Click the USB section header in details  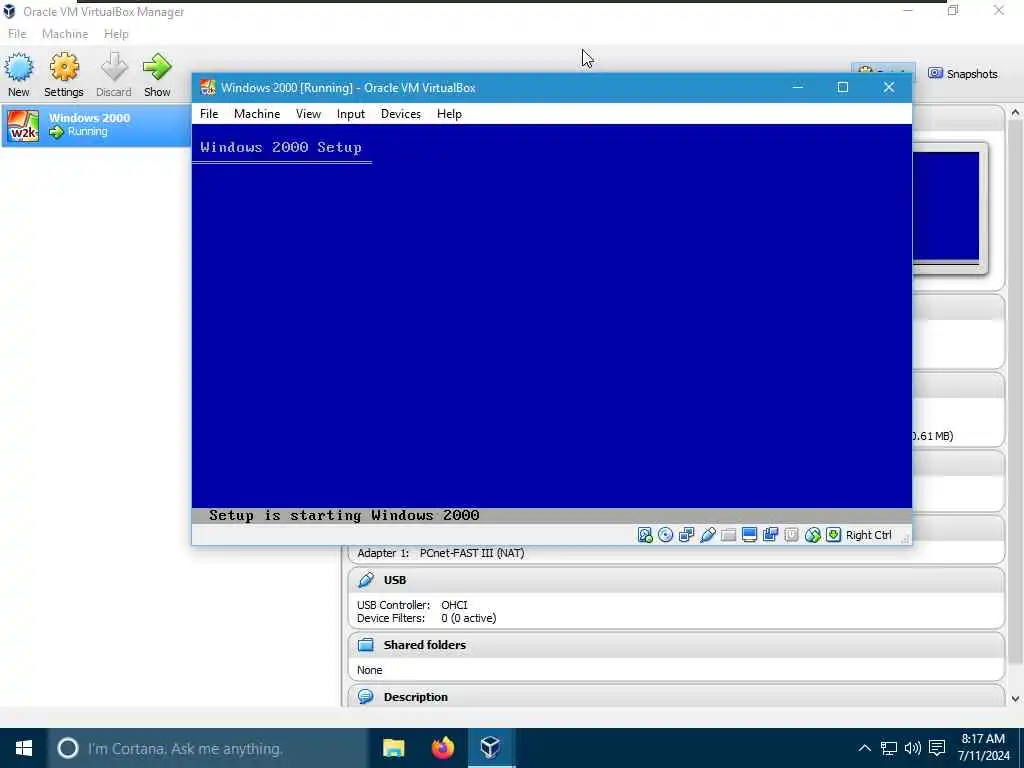[677, 580]
